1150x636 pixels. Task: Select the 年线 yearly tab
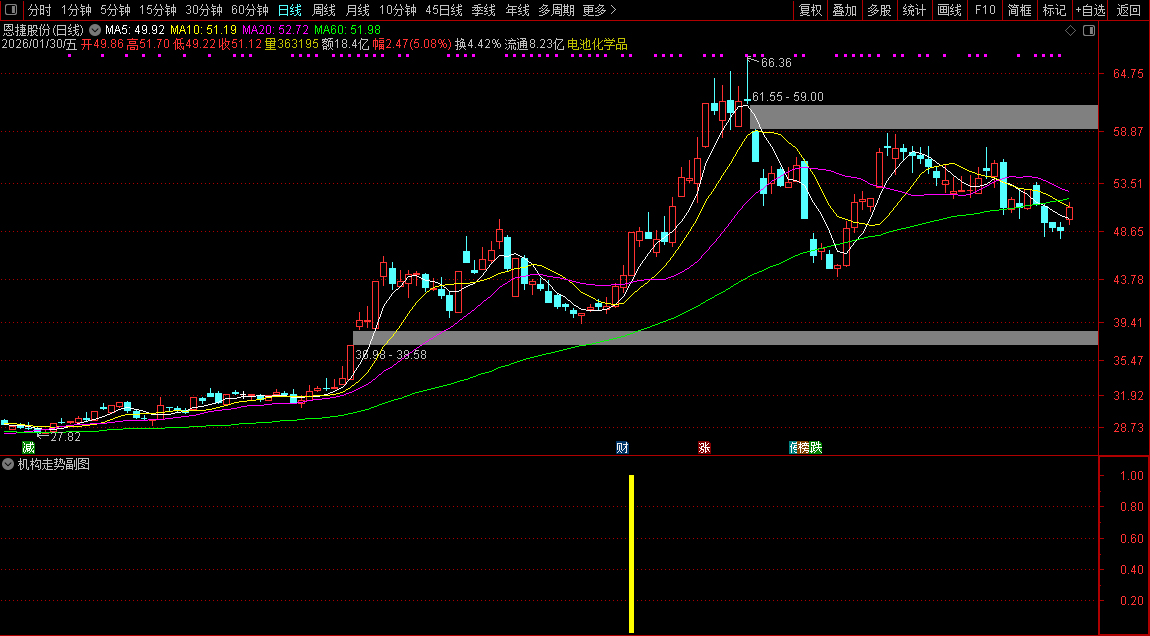coord(517,10)
